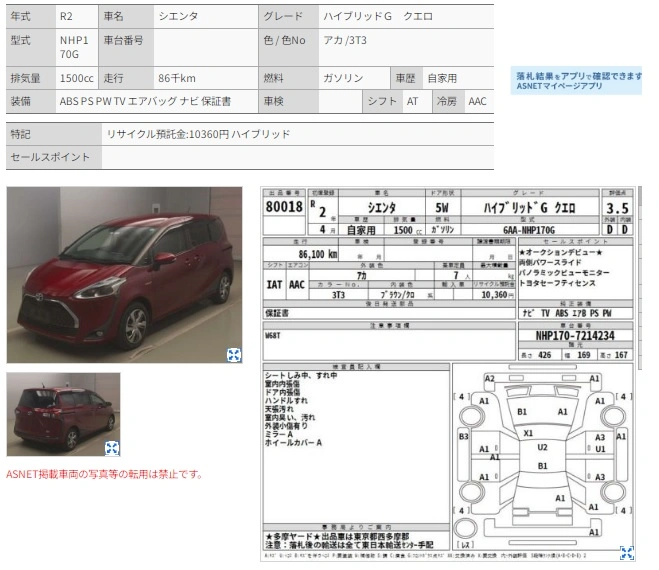Click the red ASNET photo reuse prohibited notice
Screen dimensions: 659x570
(104, 474)
